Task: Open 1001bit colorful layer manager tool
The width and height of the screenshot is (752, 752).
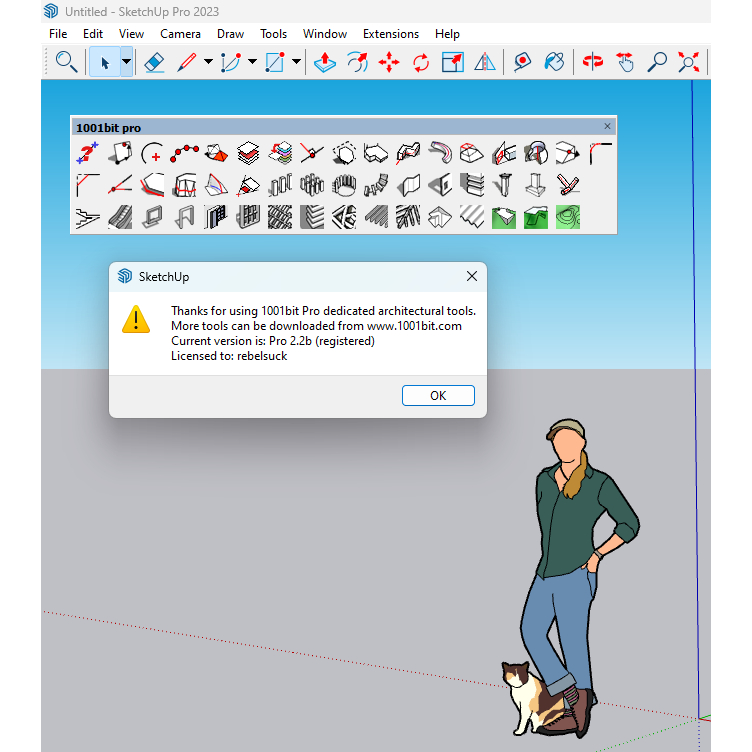Action: pyautogui.click(x=280, y=153)
